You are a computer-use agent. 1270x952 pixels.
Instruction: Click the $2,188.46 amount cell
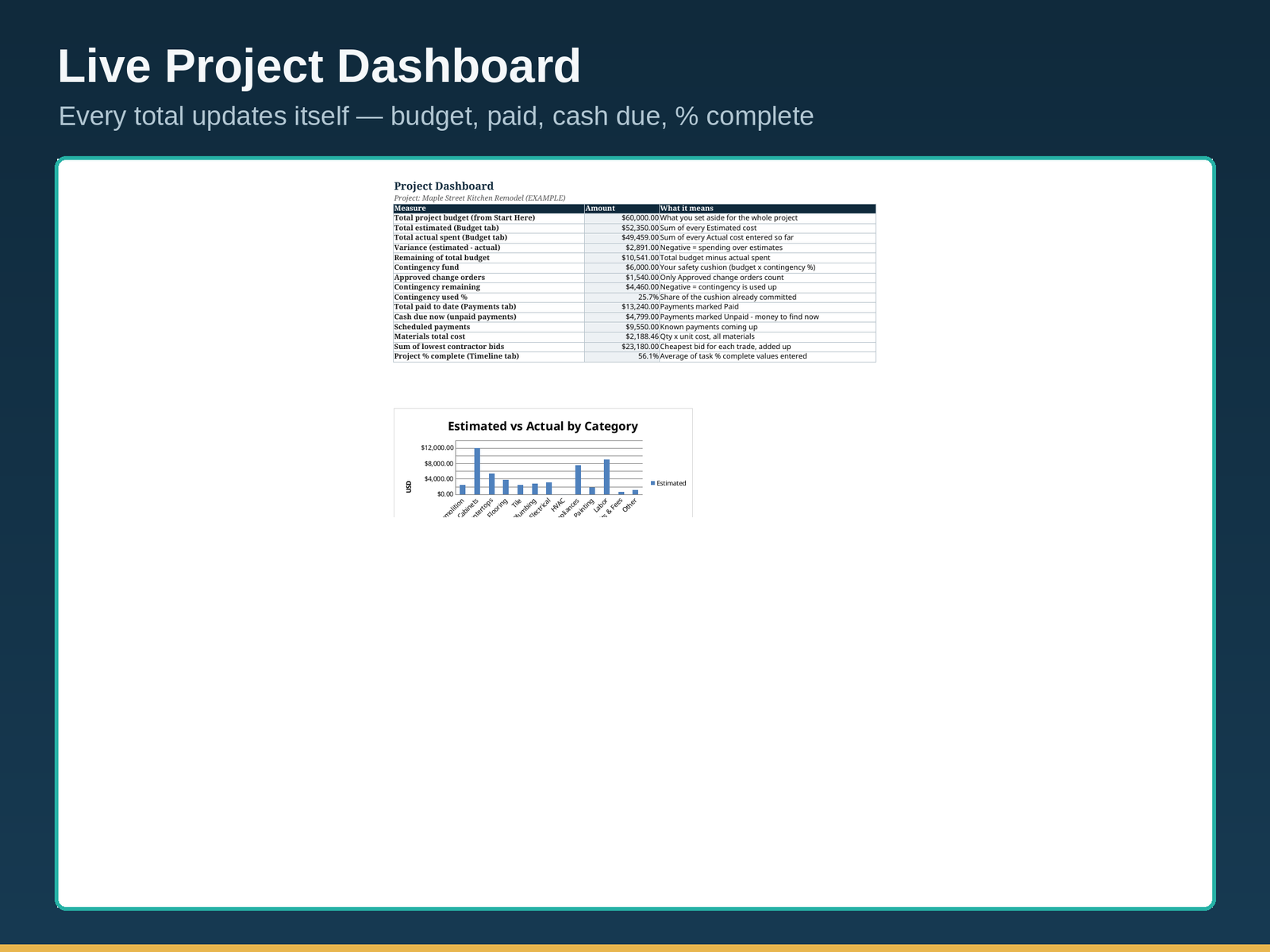(x=622, y=336)
